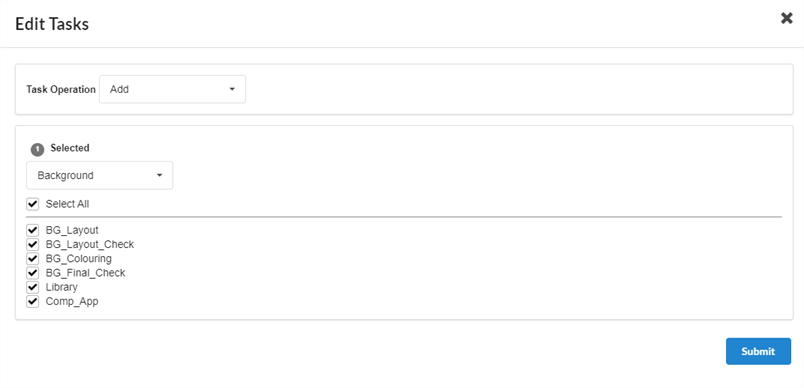Screen dimensions: 804x388
Task: Click the Select All label text
Action: [x=67, y=204]
